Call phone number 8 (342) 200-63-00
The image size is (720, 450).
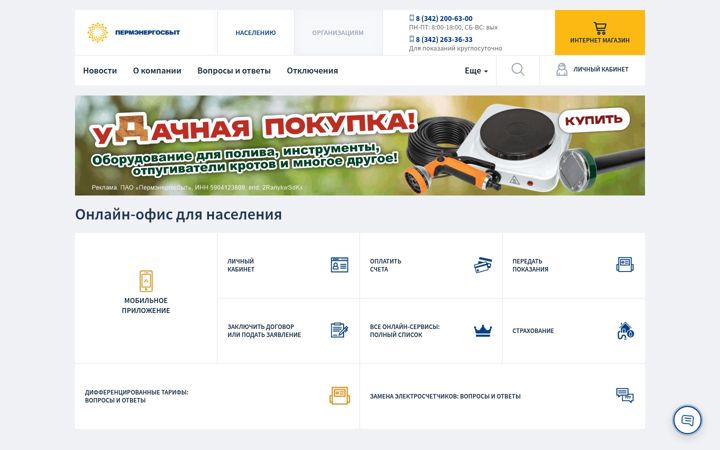[x=444, y=18]
